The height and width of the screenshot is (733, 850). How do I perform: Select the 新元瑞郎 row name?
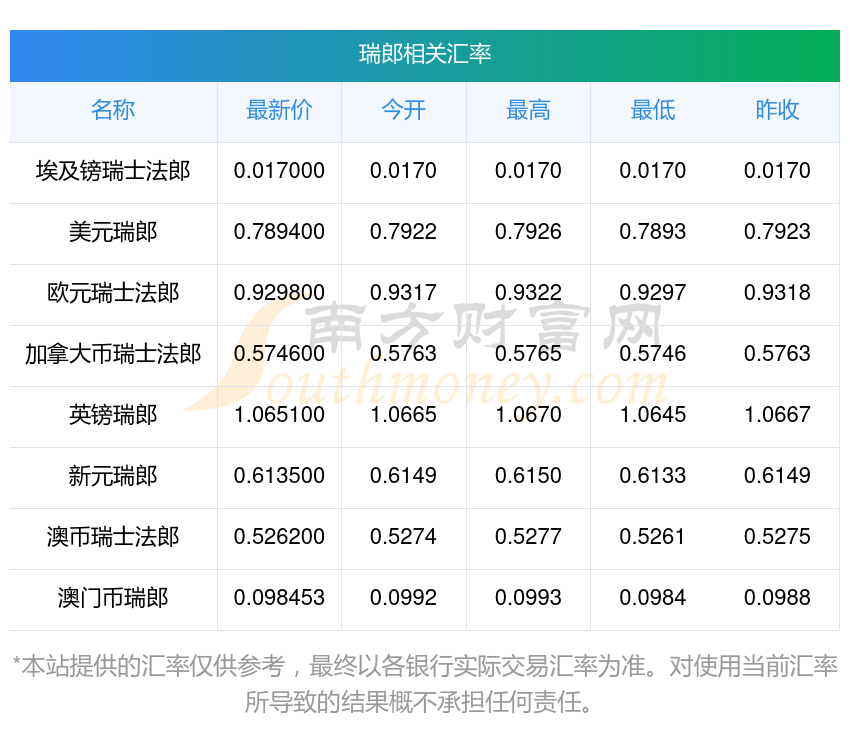click(113, 476)
